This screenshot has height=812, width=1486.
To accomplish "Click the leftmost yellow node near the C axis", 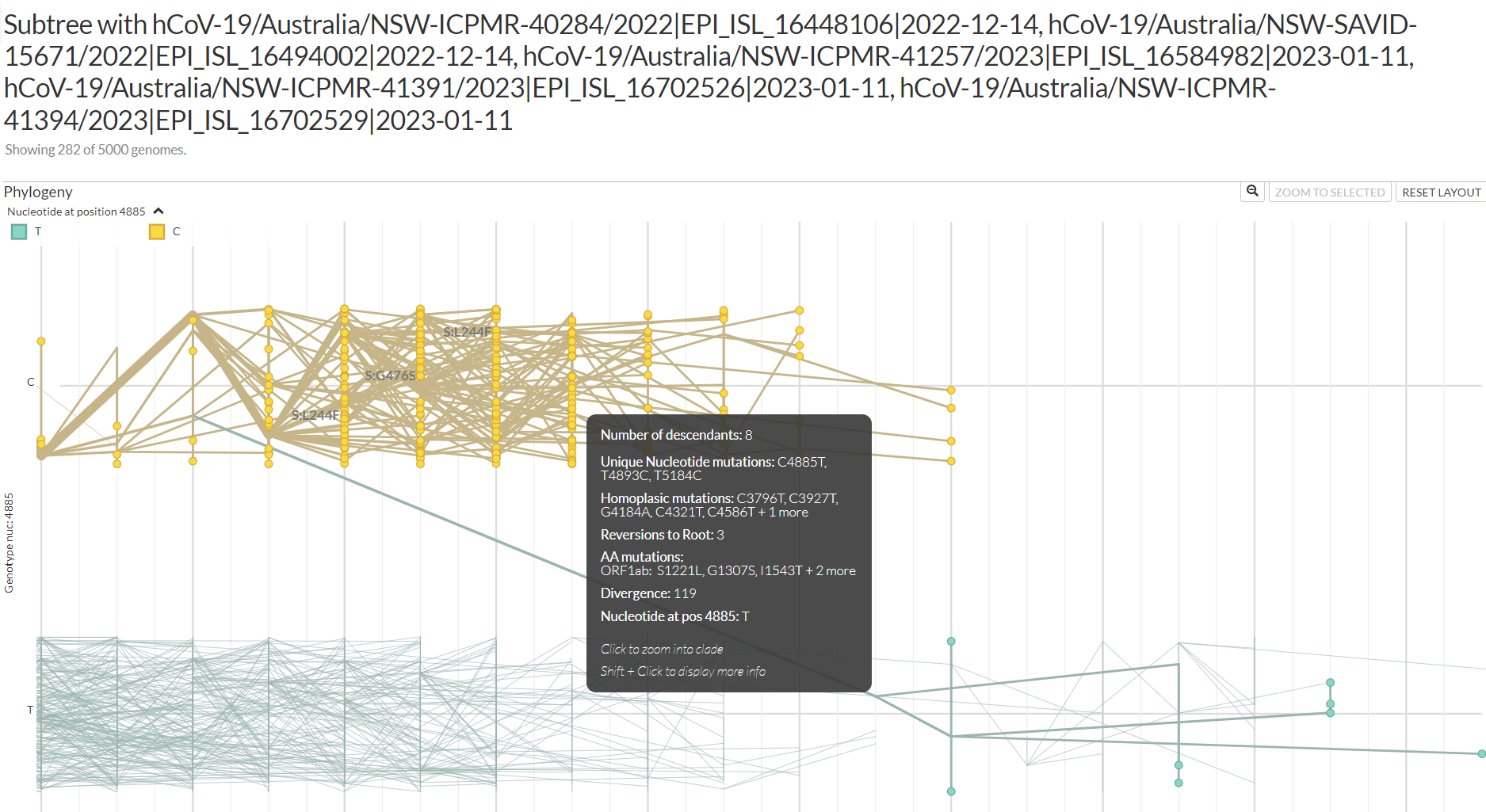I will click(40, 341).
